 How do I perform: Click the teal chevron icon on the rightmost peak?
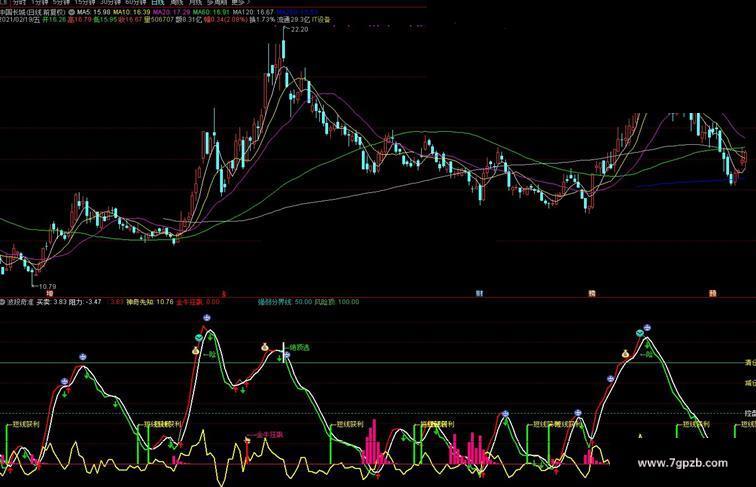tap(640, 333)
